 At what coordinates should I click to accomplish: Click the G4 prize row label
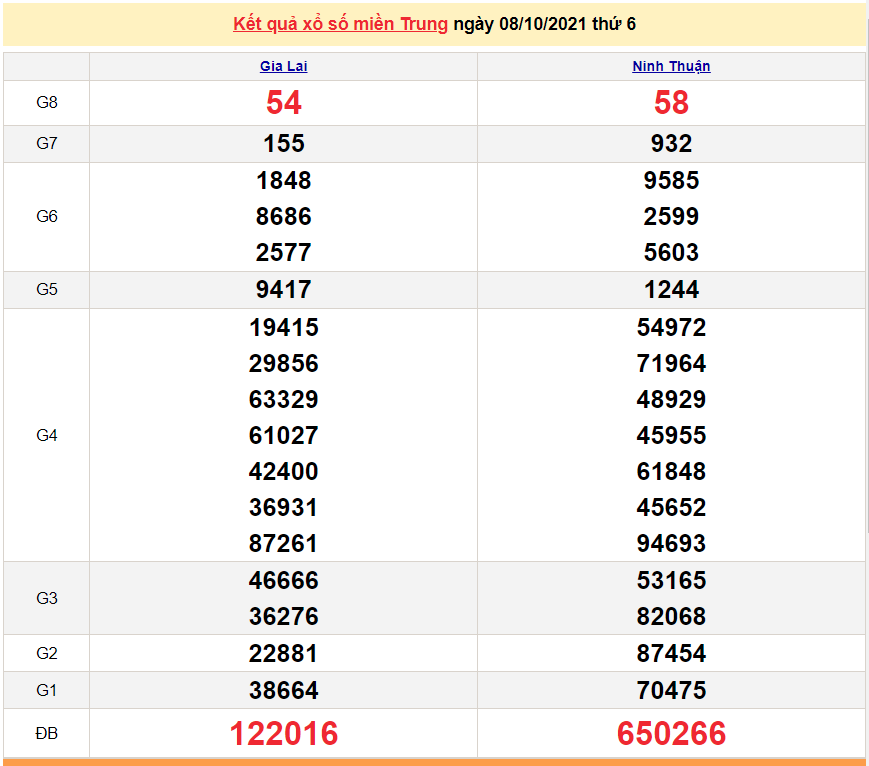point(46,435)
